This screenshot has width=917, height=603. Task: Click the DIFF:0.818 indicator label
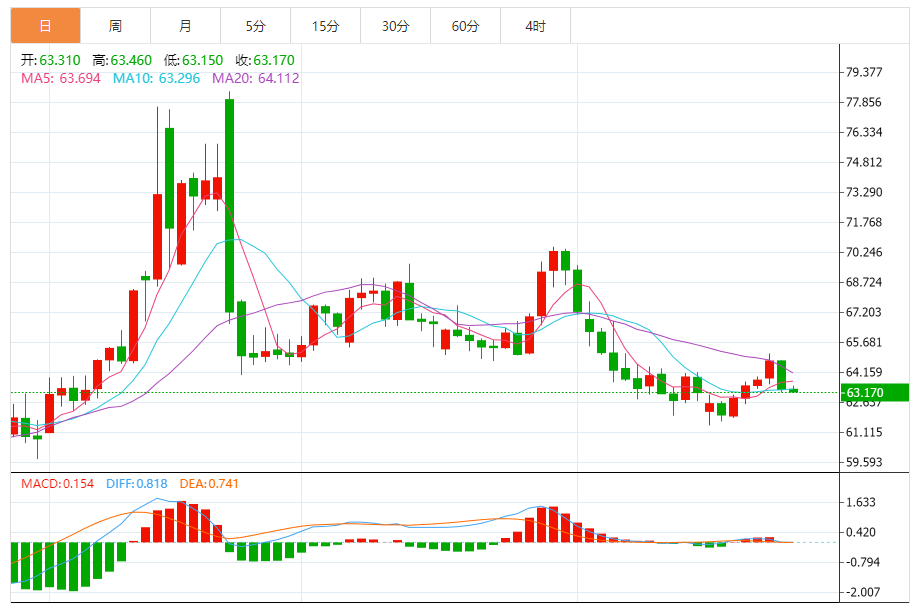point(137,484)
